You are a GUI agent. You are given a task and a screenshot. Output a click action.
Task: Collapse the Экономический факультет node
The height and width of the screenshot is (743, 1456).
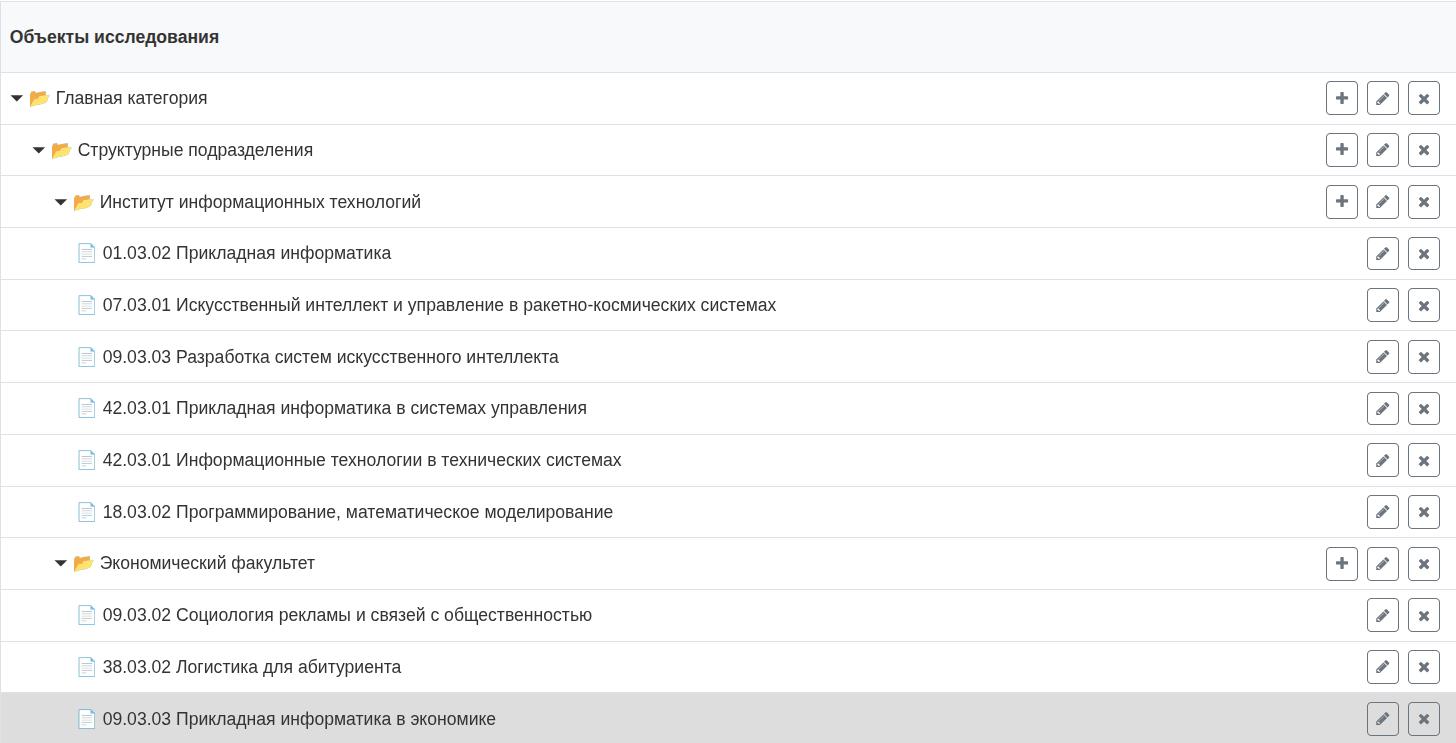pyautogui.click(x=60, y=564)
